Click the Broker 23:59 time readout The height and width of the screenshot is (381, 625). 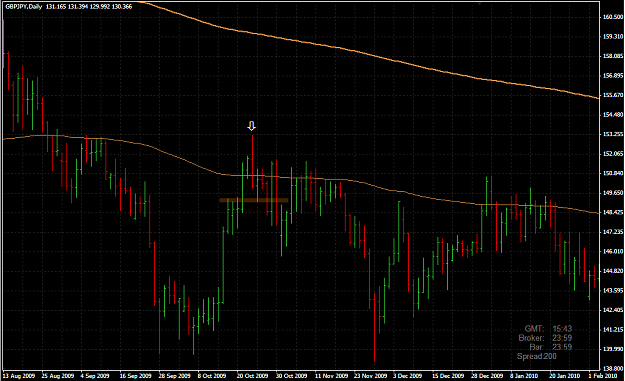coord(545,338)
